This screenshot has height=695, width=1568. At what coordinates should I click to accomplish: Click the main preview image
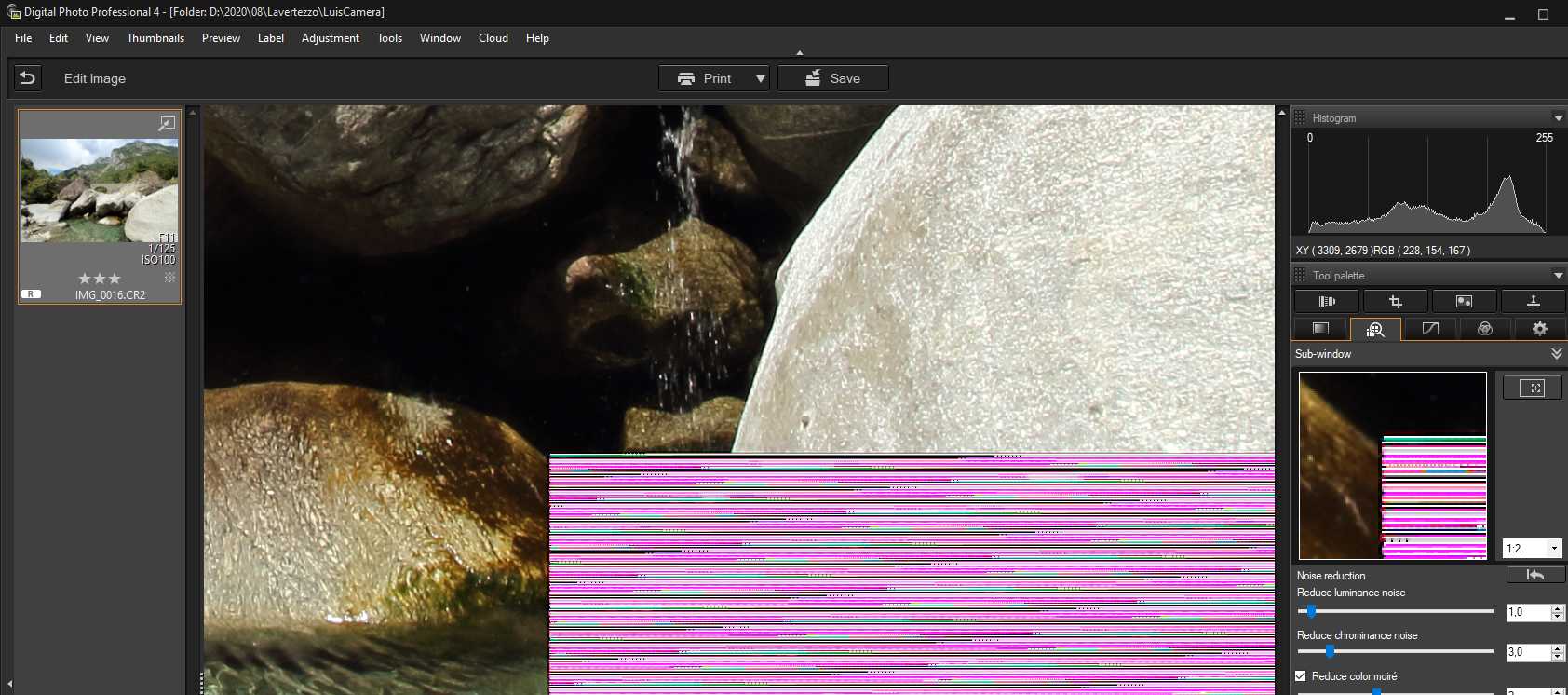739,400
